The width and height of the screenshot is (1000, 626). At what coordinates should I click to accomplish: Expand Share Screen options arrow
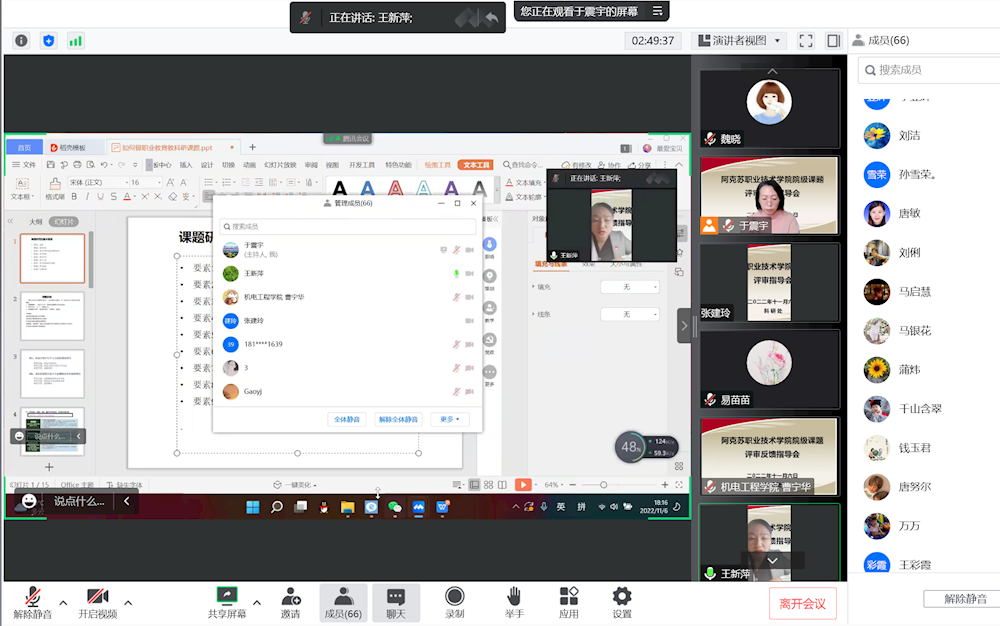257,602
